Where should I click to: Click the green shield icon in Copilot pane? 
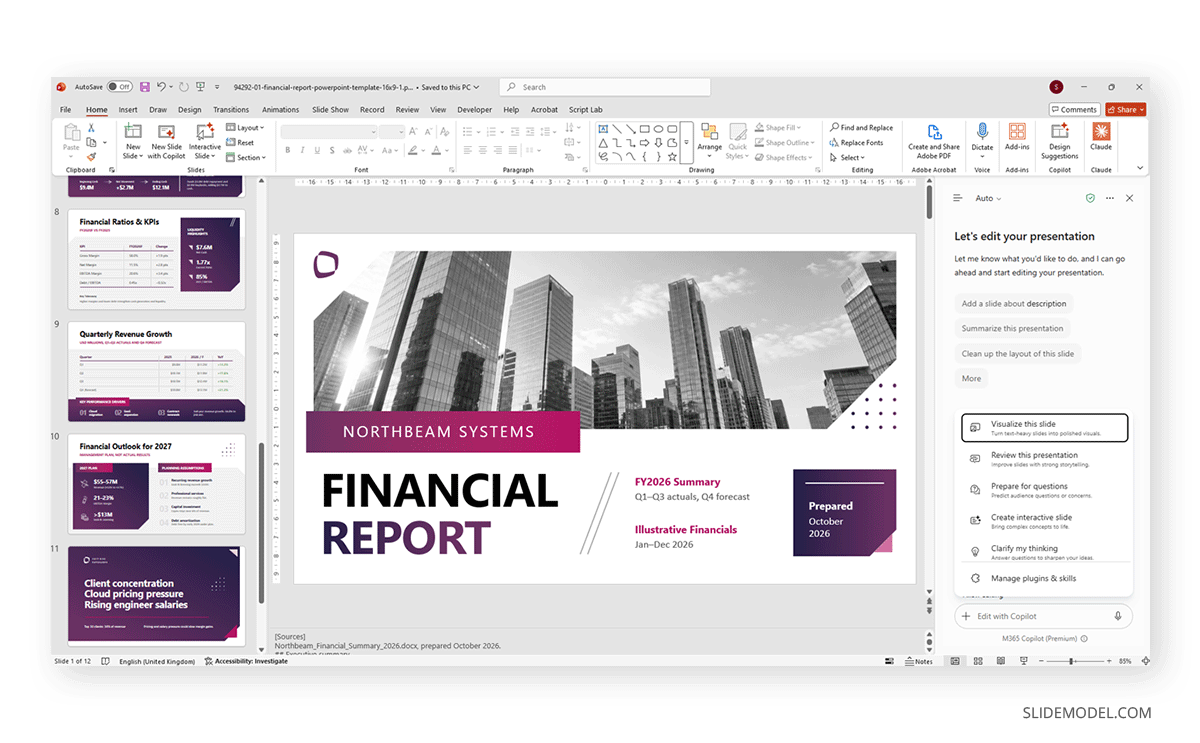[x=1090, y=198]
